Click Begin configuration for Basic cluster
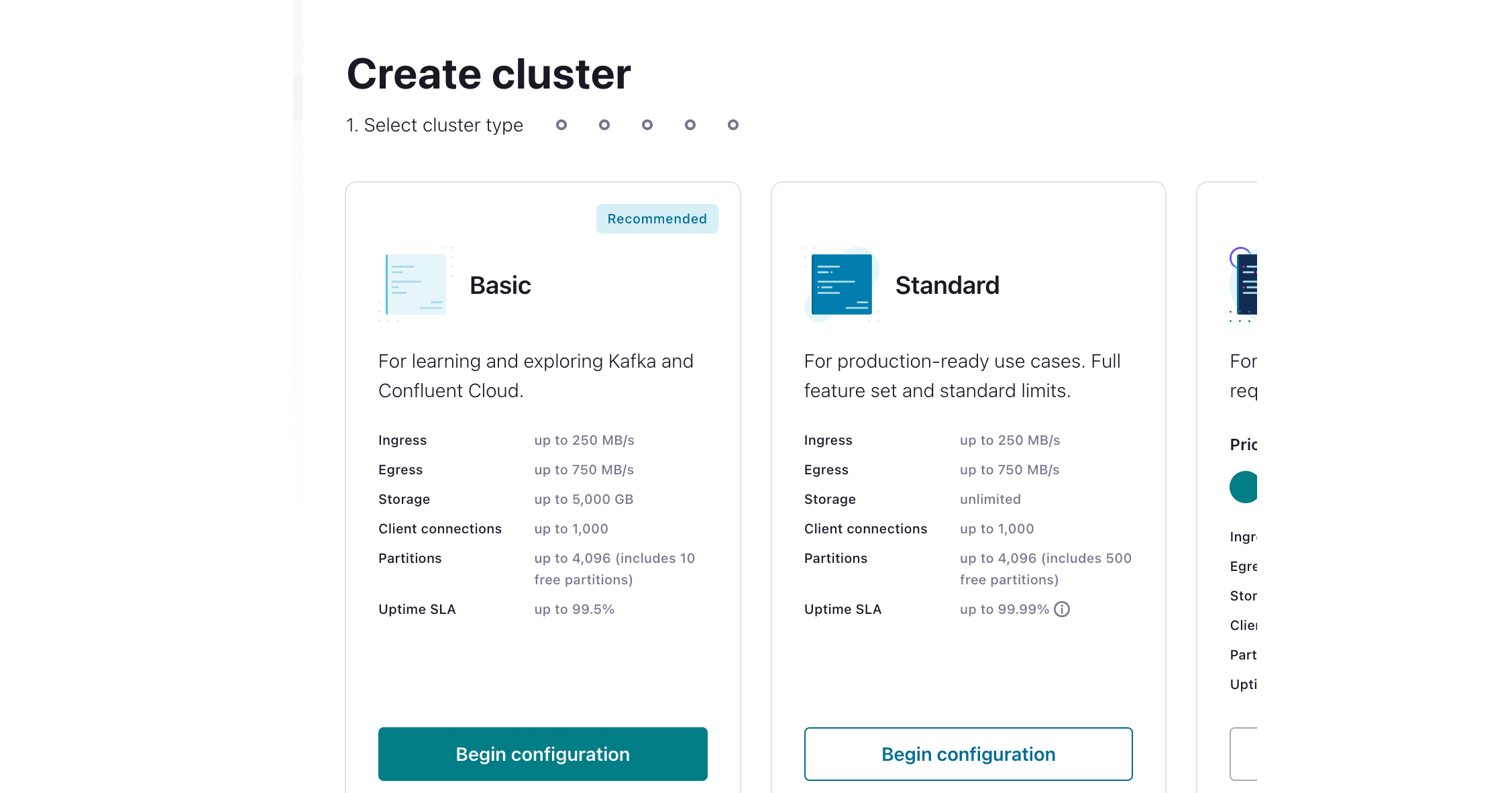 coord(543,753)
